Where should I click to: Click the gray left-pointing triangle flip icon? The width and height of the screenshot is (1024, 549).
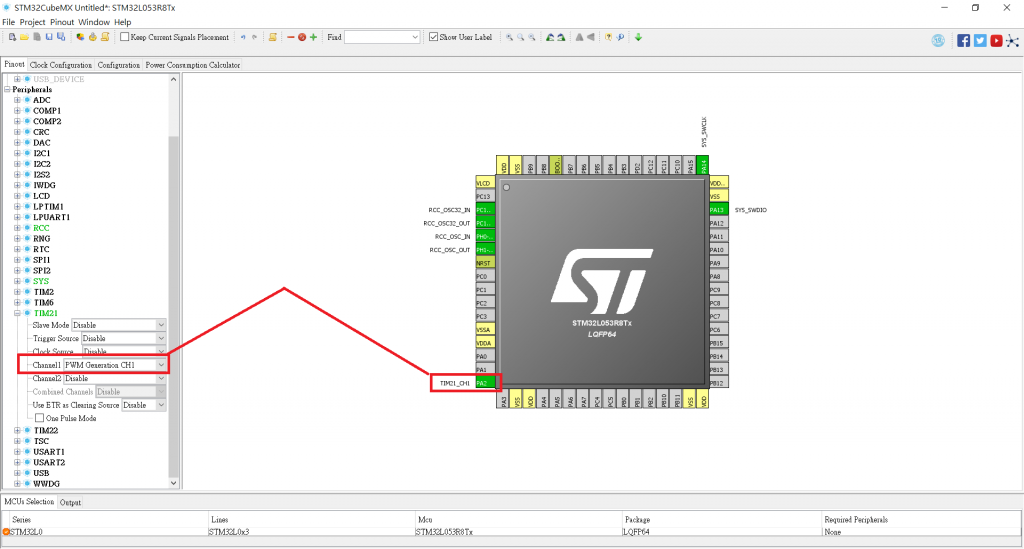(x=590, y=37)
